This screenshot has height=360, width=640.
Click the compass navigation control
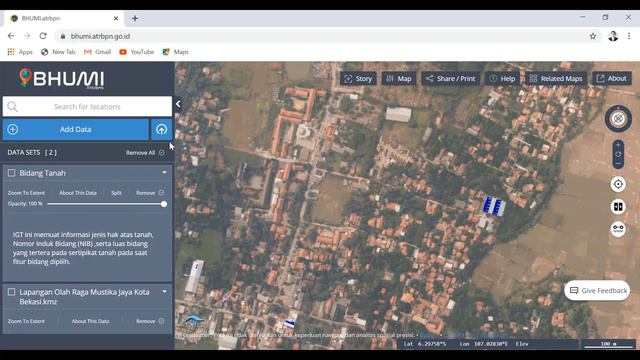(x=618, y=119)
